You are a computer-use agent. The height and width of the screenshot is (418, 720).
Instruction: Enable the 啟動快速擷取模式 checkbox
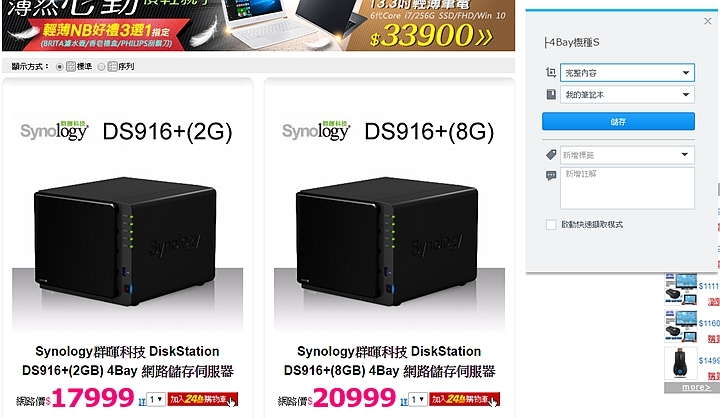tap(551, 224)
